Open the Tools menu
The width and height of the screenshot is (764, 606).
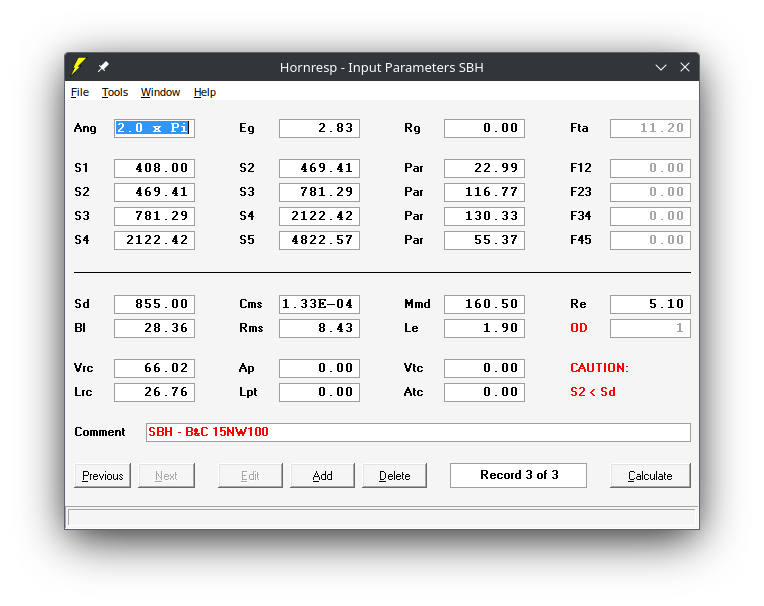tap(115, 92)
